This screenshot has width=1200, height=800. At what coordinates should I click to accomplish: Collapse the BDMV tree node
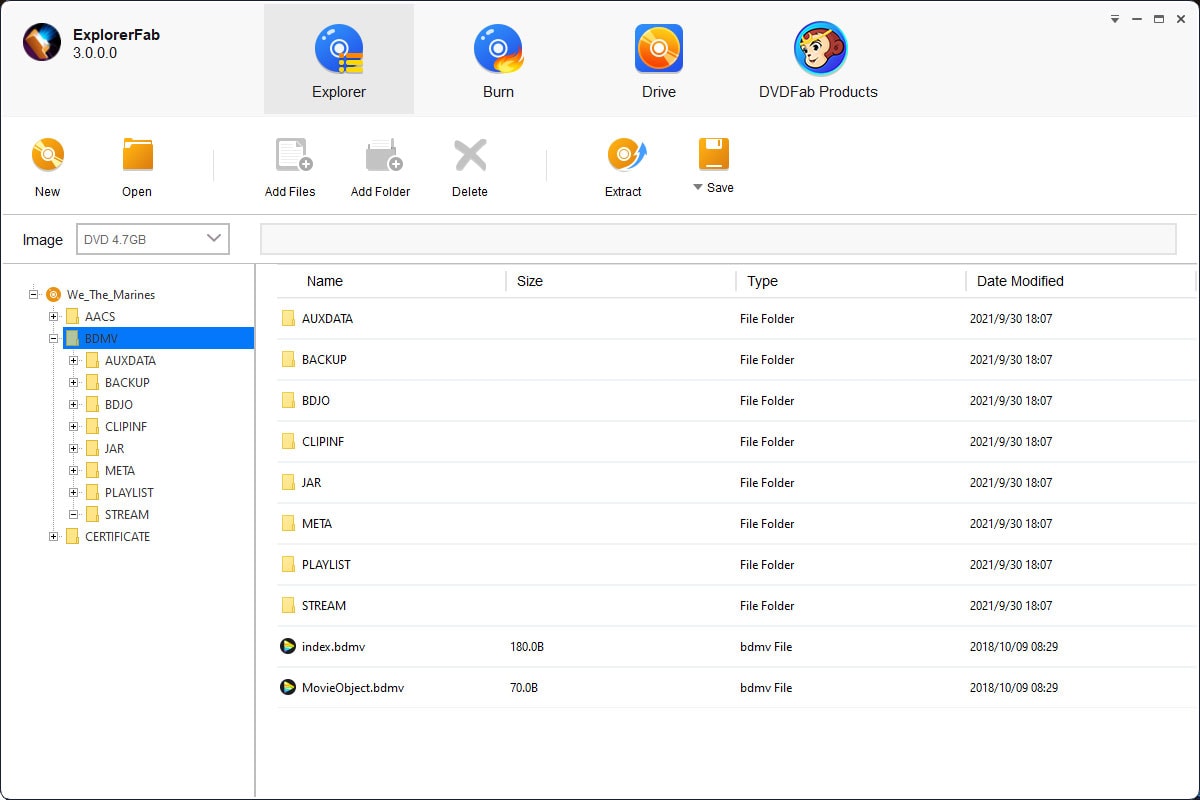click(54, 338)
